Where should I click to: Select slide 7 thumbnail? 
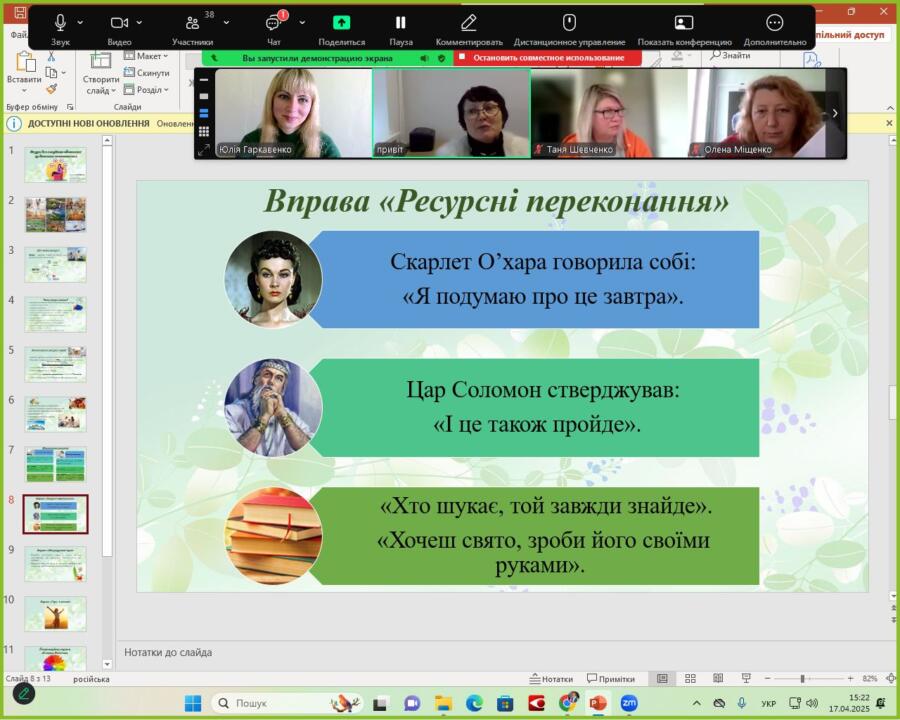(56, 464)
